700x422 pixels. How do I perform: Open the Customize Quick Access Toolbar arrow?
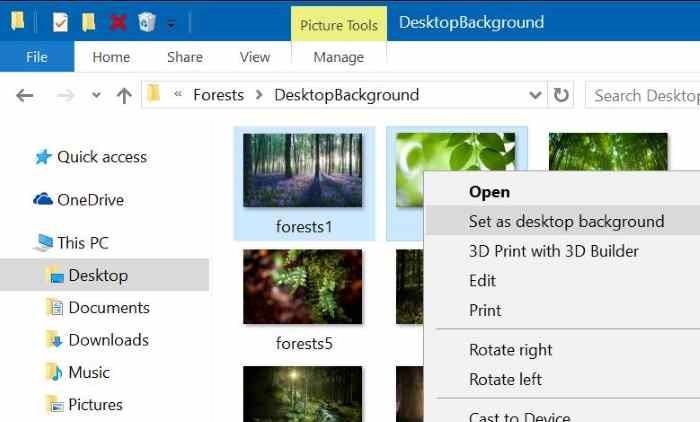coord(171,24)
